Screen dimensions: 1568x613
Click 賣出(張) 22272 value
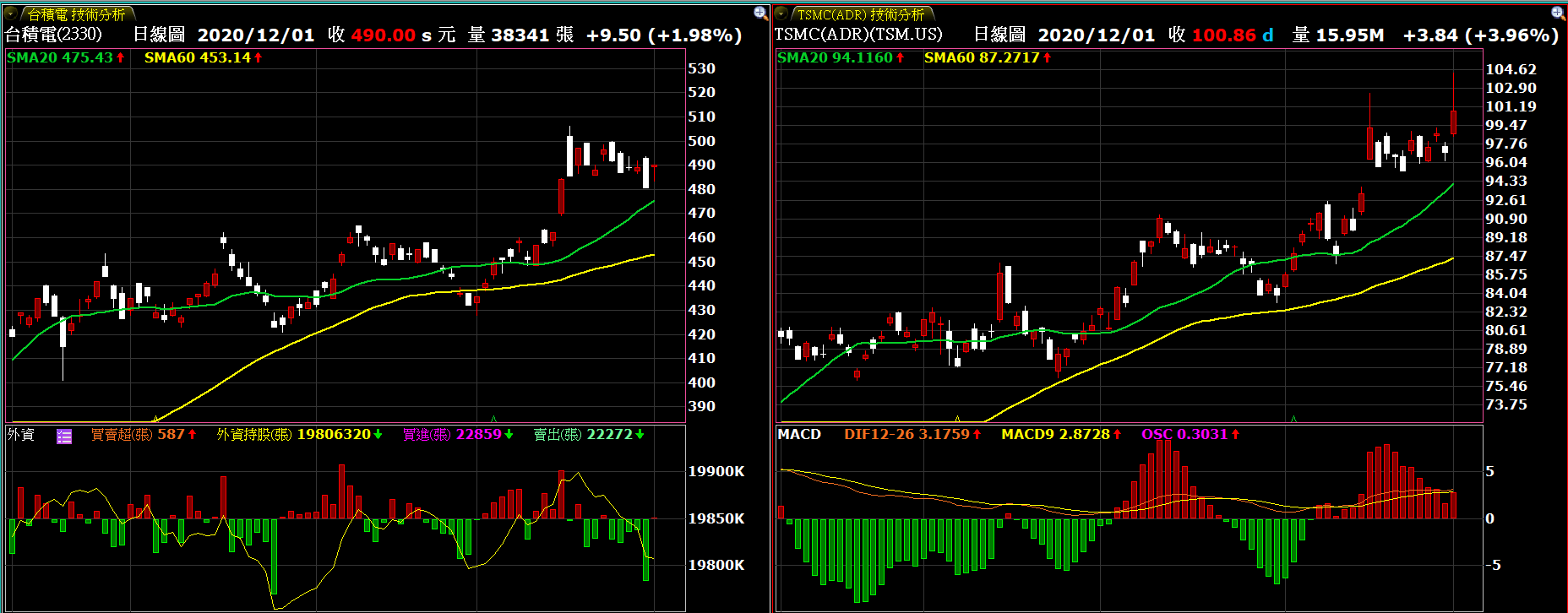coord(589,434)
